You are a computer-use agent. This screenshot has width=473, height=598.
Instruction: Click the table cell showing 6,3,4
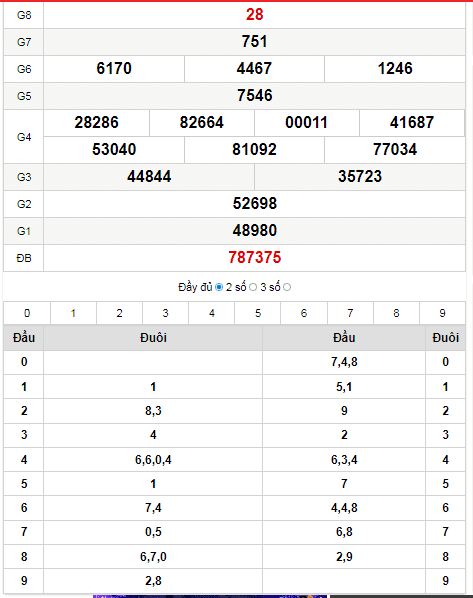tap(344, 460)
